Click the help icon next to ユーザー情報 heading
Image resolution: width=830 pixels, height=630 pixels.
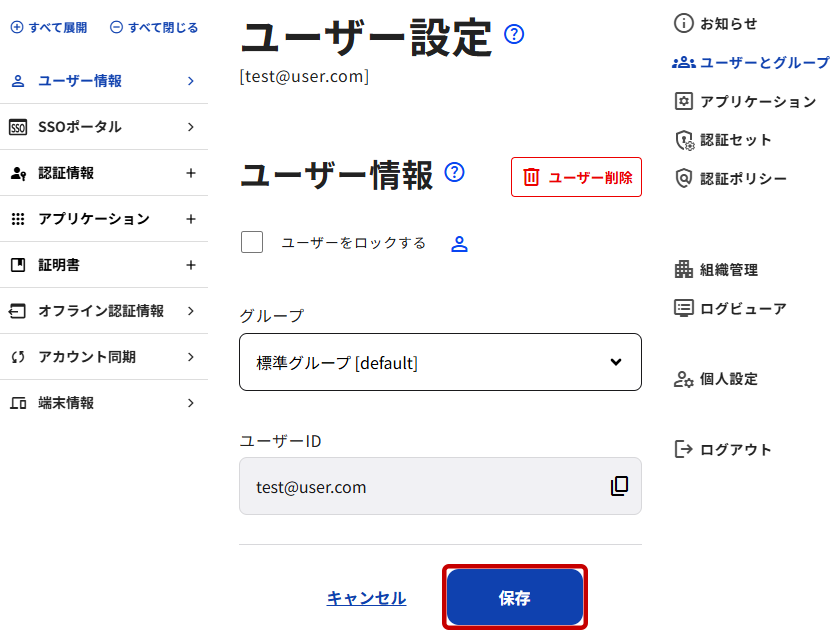[x=455, y=172]
